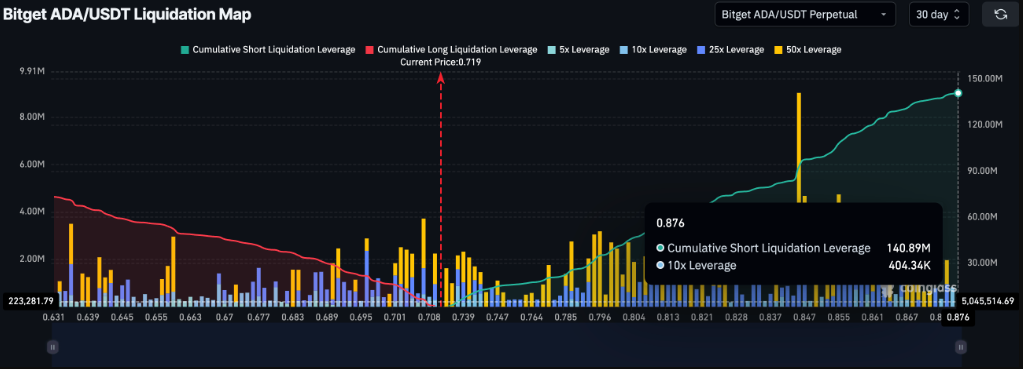Image resolution: width=1023 pixels, height=369 pixels.
Task: Click the 0.689 x-axis price label
Action: click(x=327, y=317)
